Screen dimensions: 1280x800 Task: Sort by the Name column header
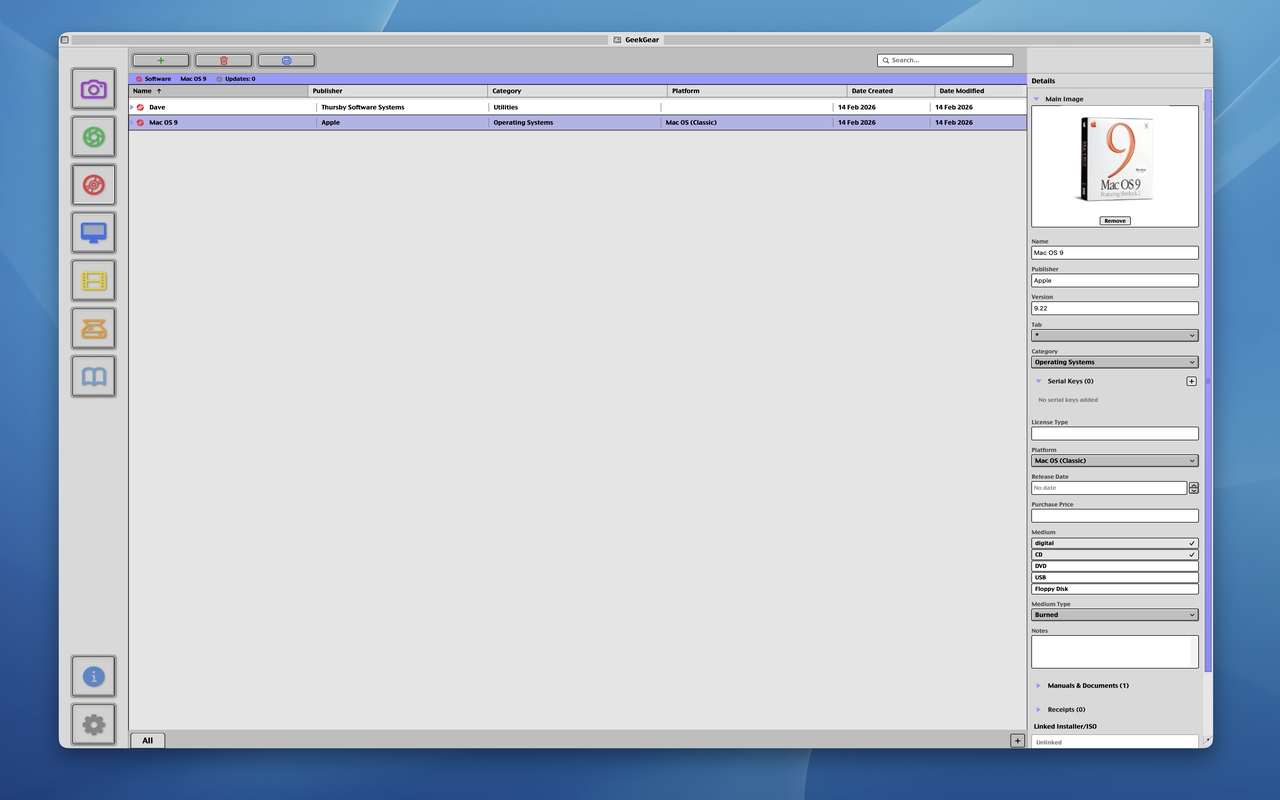coord(219,91)
